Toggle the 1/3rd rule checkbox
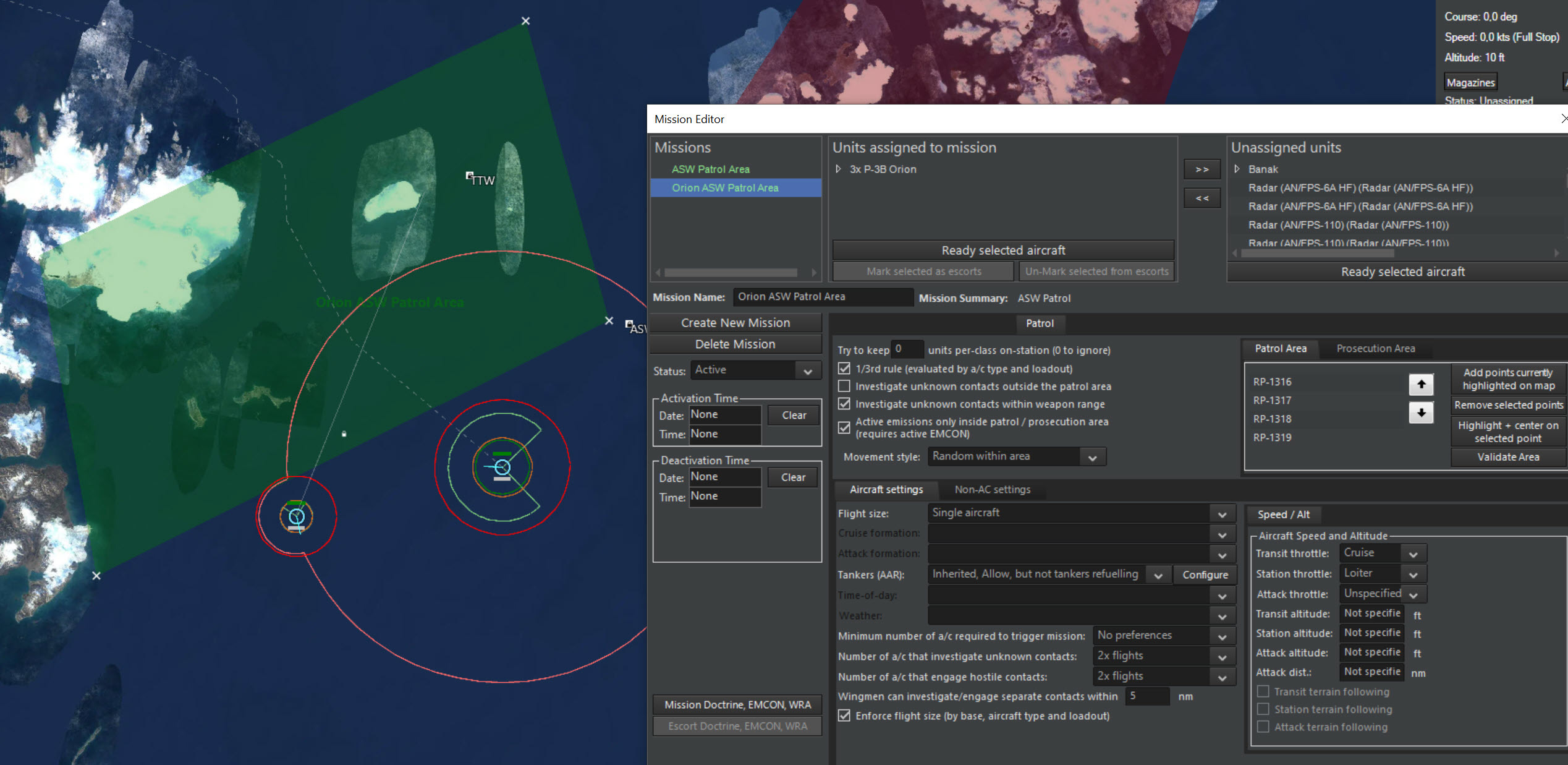 [844, 369]
